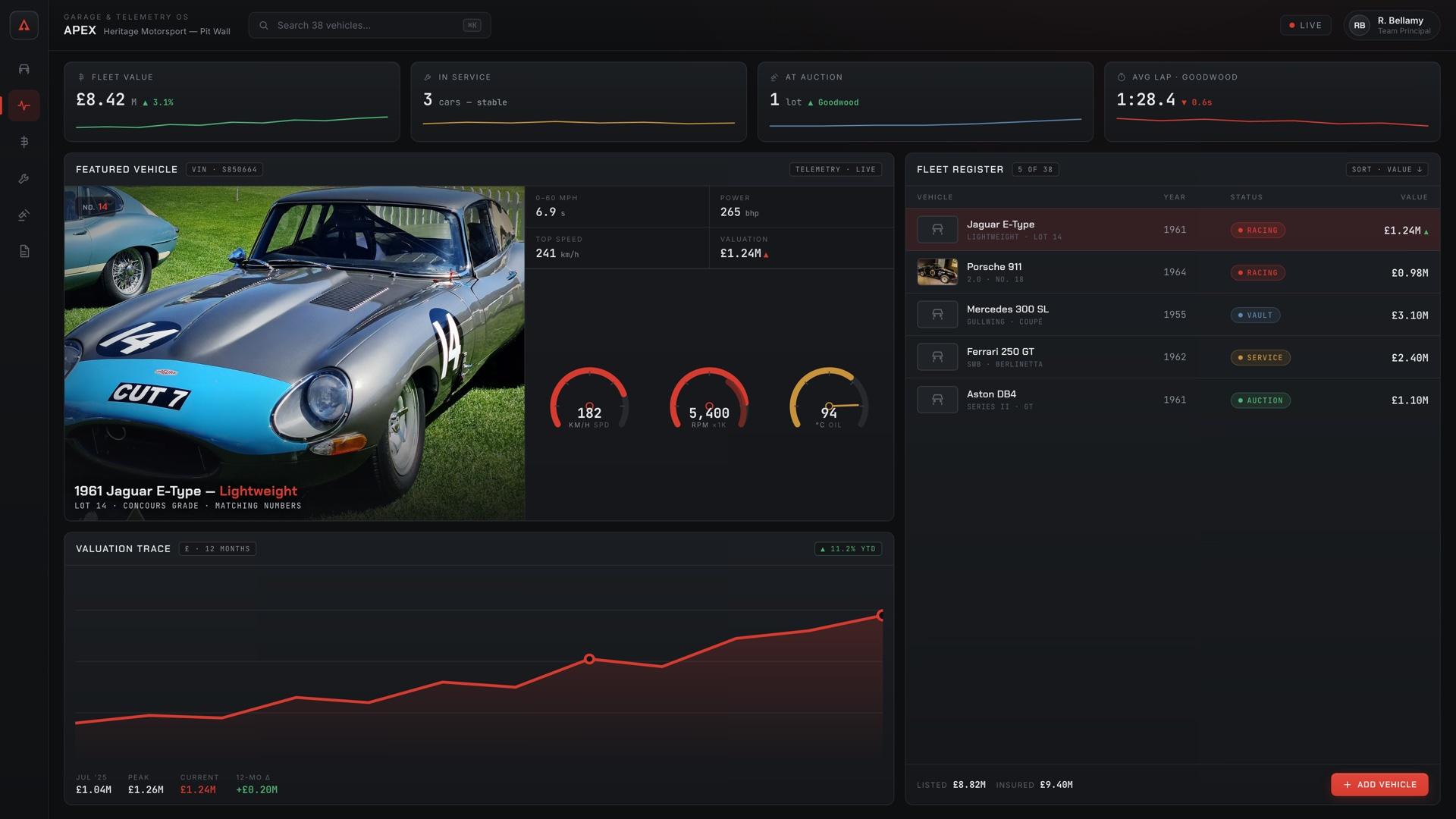This screenshot has width=1456, height=819.
Task: Click the 12-month delta +£0.20M value
Action: click(256, 789)
